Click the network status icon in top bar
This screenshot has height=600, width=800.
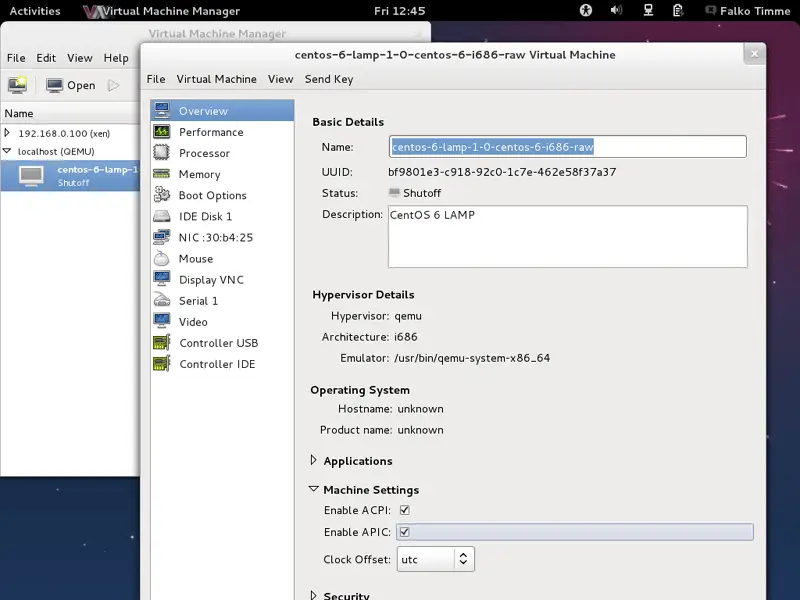pos(648,10)
